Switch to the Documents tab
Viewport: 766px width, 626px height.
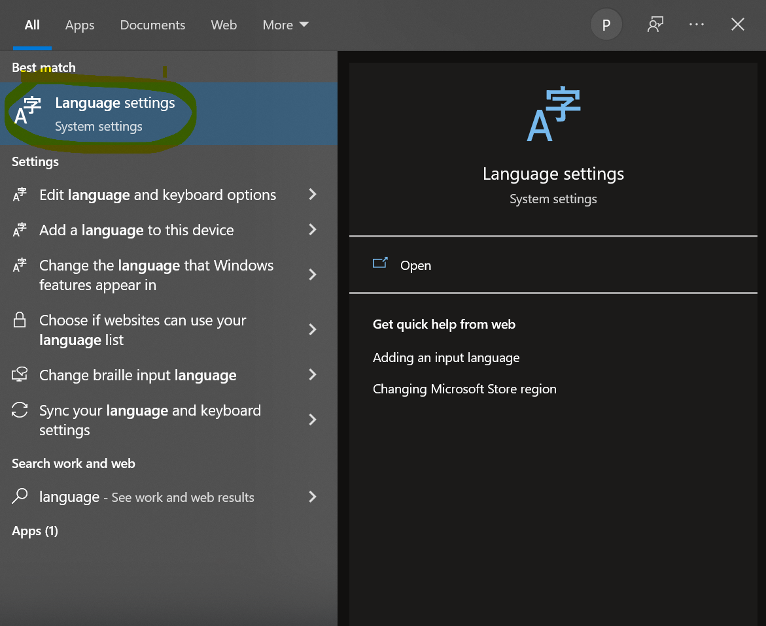[152, 25]
